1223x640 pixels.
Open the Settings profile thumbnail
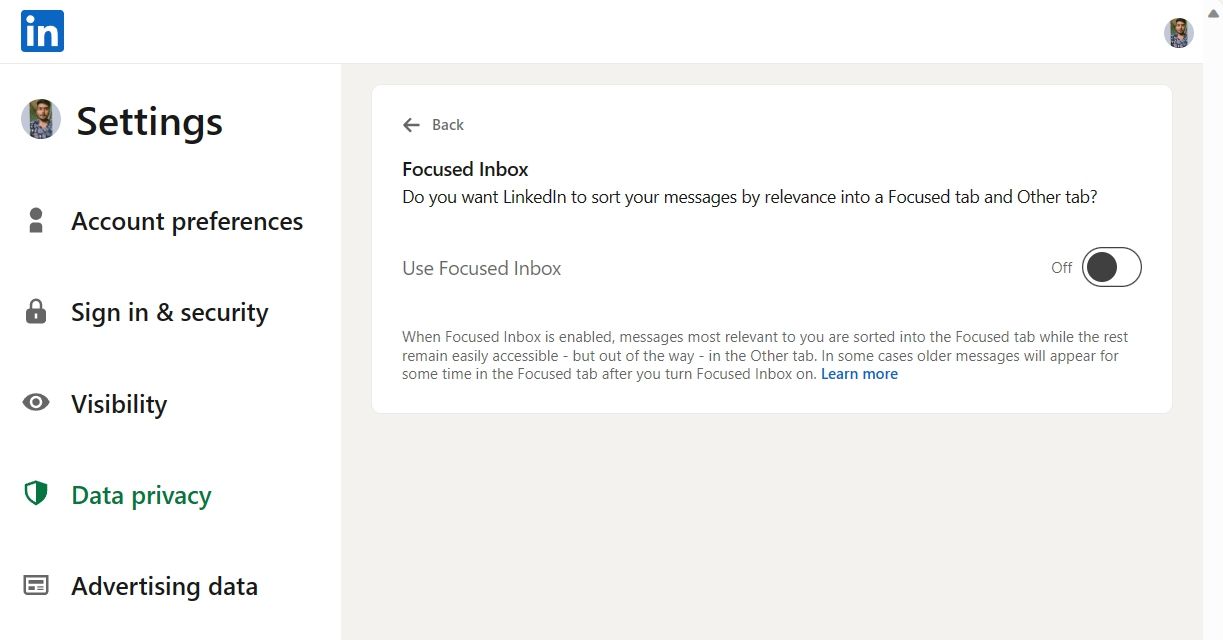[39, 120]
